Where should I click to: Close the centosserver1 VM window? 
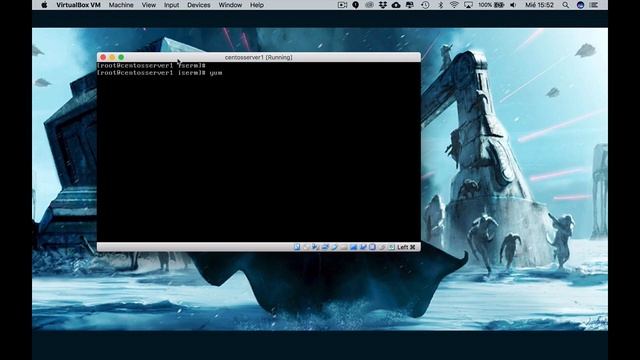[103, 58]
